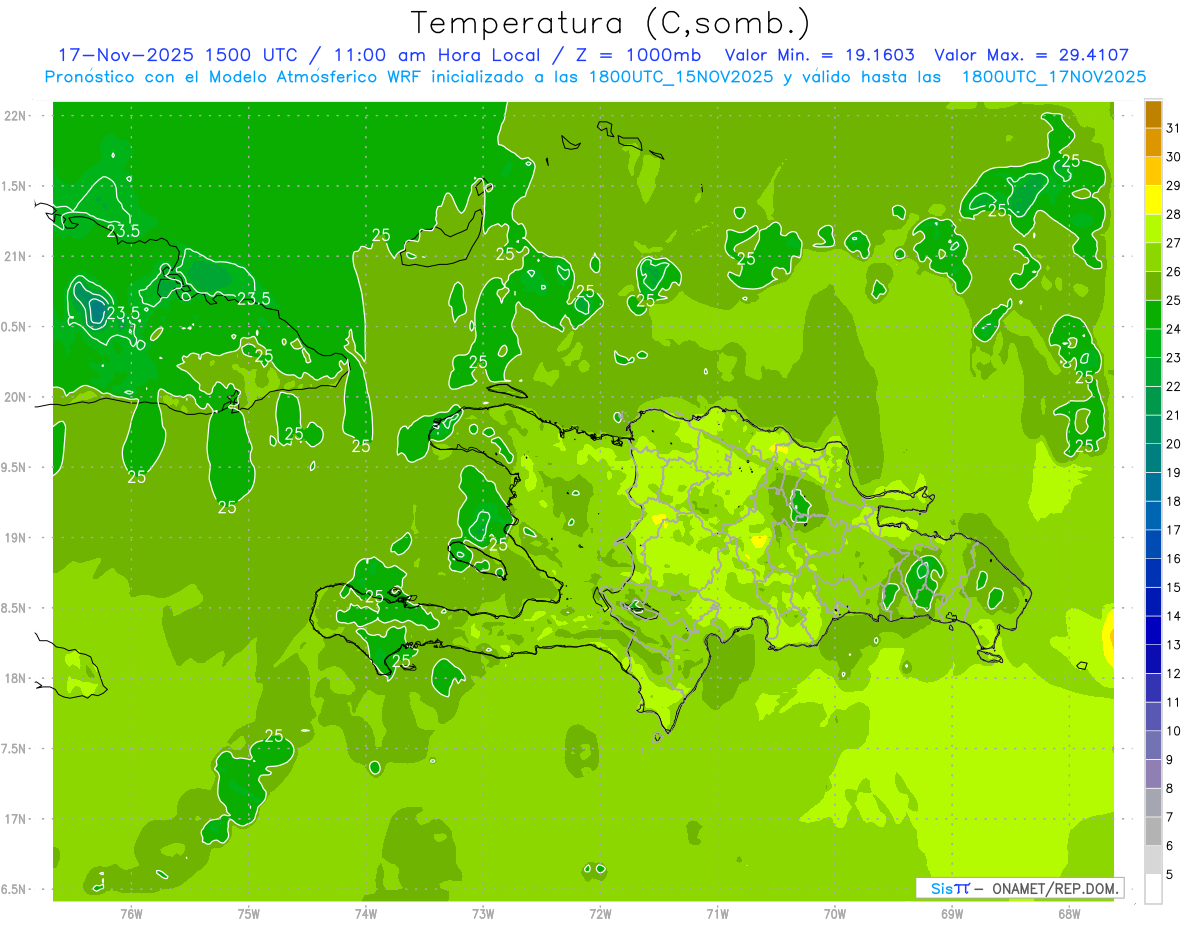
Task: Click legend value 29
Action: click(x=1173, y=186)
